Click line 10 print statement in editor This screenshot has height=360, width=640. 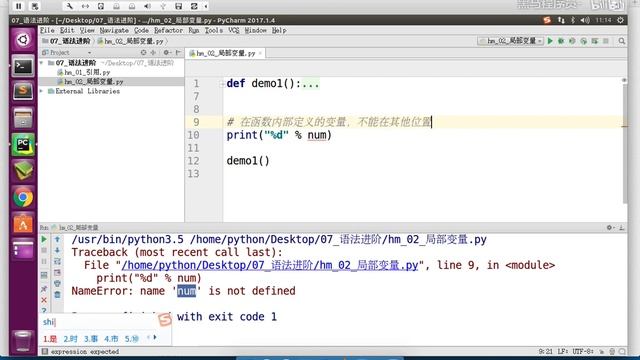click(x=279, y=135)
